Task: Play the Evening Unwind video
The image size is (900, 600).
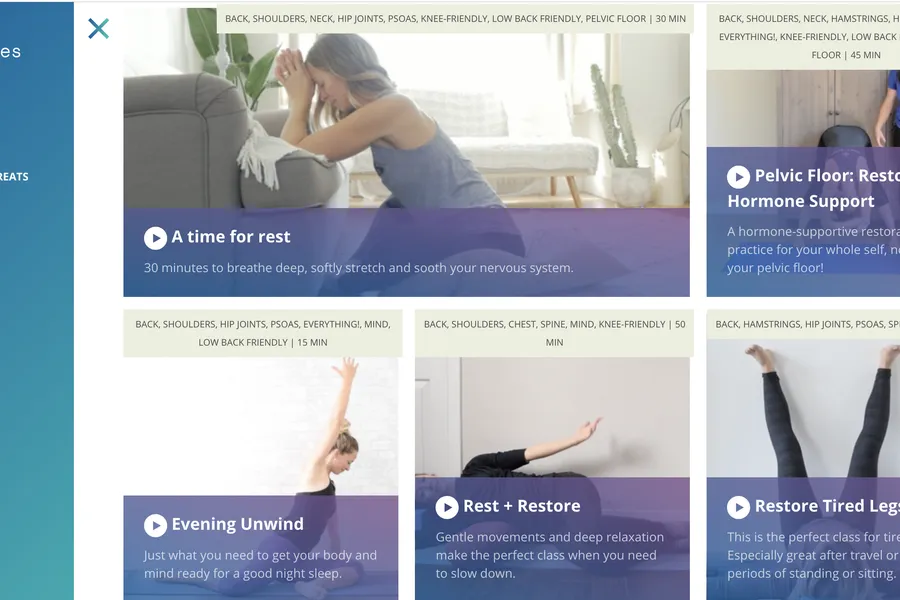Action: pyautogui.click(x=155, y=525)
